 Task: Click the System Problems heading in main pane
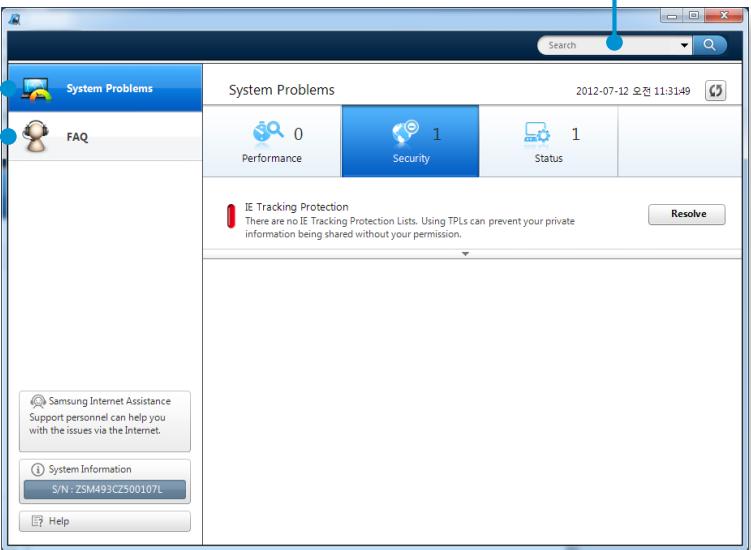tap(282, 90)
